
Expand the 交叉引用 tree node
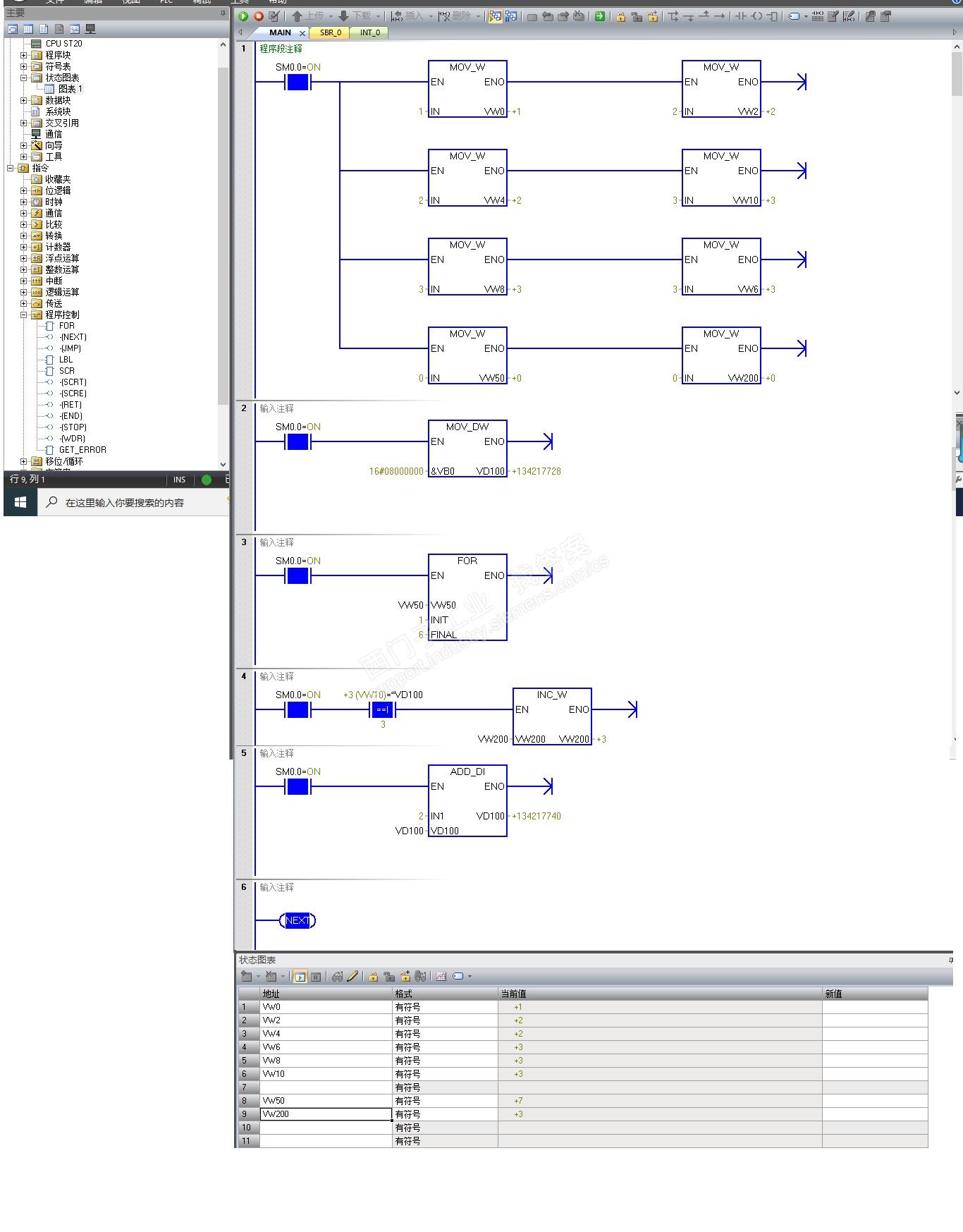(24, 123)
